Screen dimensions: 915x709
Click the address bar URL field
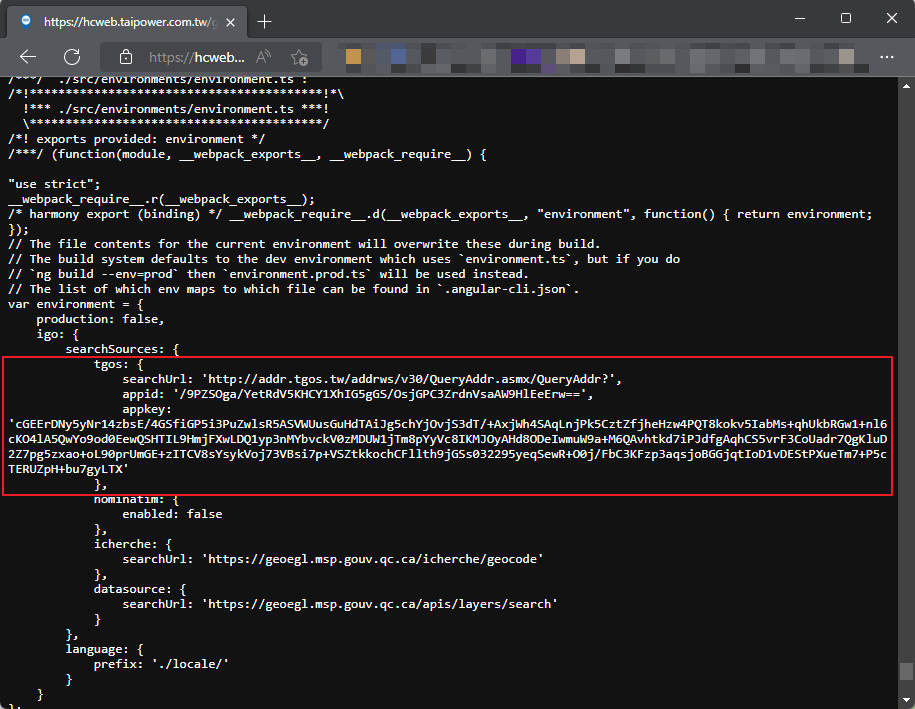point(196,57)
